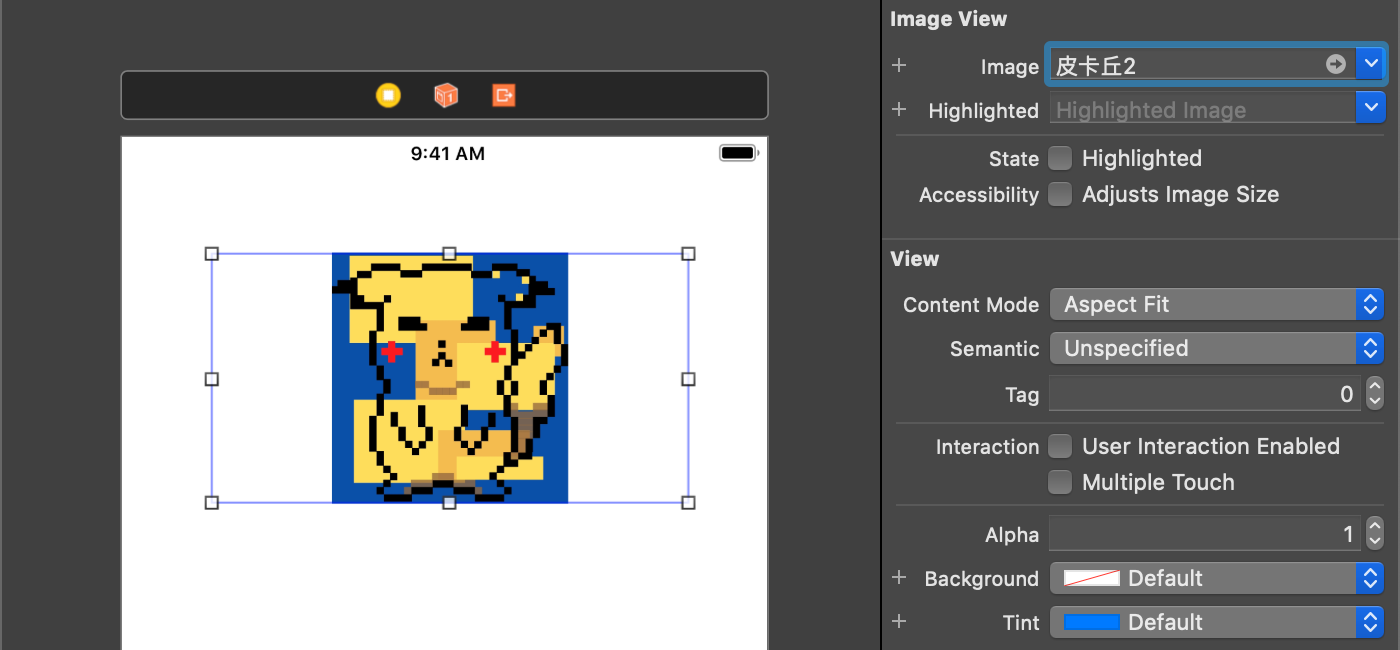Image resolution: width=1400 pixels, height=650 pixels.
Task: Open the Highlighted Image dropdown
Action: pos(1372,107)
